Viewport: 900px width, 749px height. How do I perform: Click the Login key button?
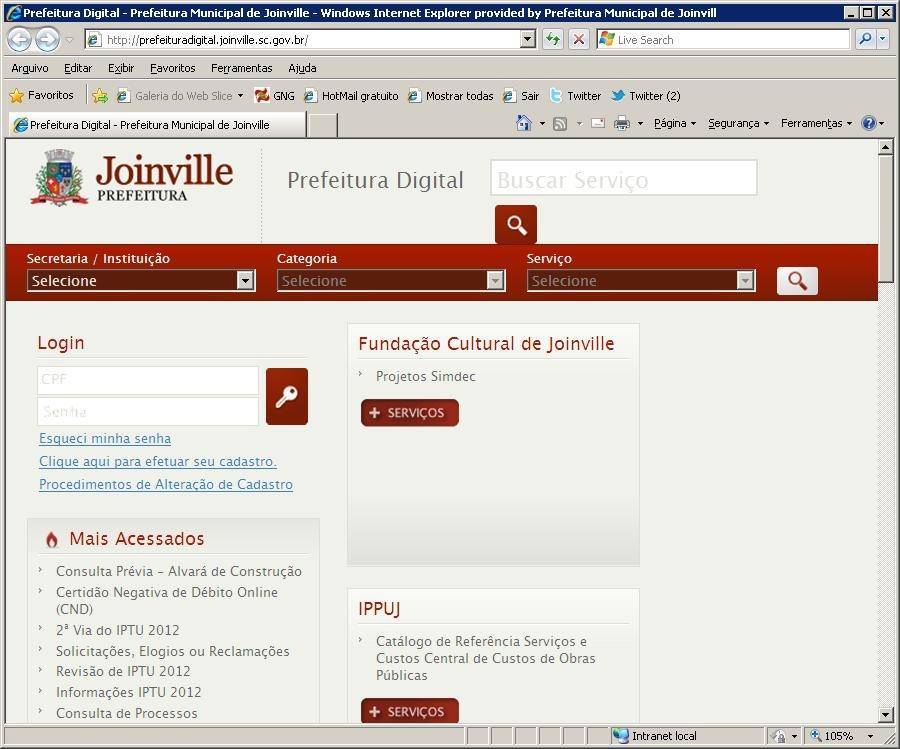tap(287, 397)
